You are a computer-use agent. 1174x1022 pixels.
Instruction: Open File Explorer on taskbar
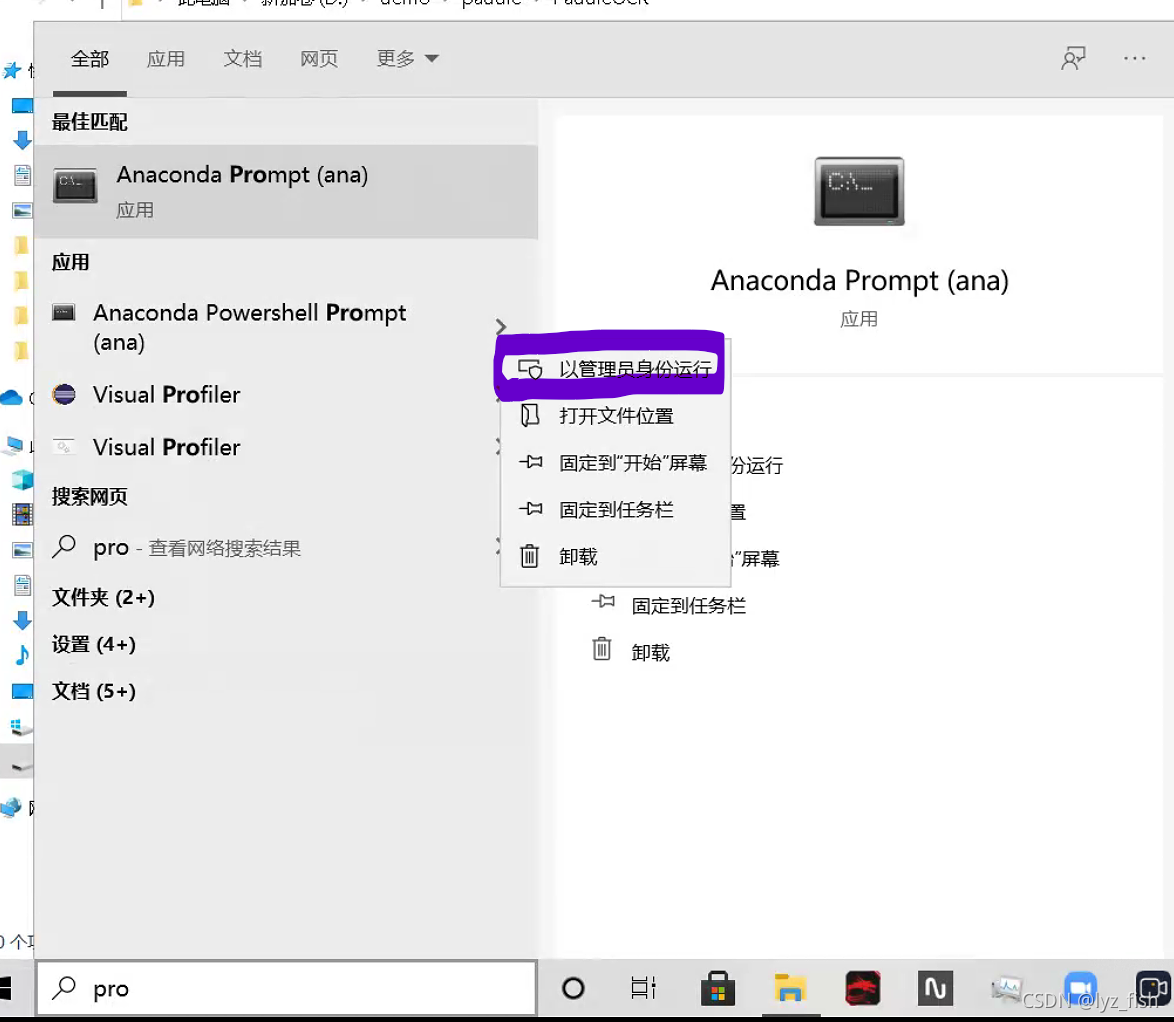coord(790,988)
